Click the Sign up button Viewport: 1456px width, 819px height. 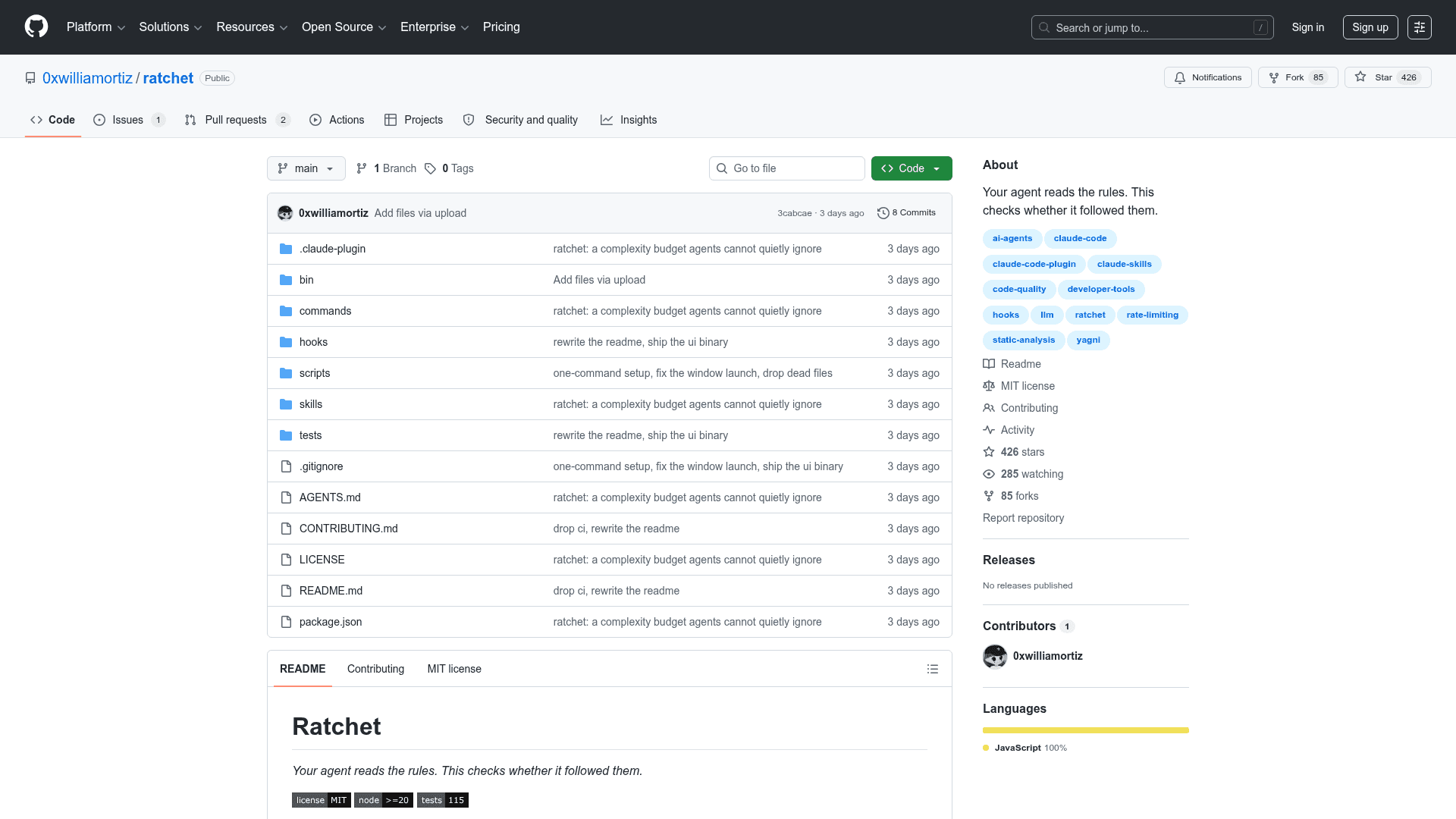[1370, 27]
